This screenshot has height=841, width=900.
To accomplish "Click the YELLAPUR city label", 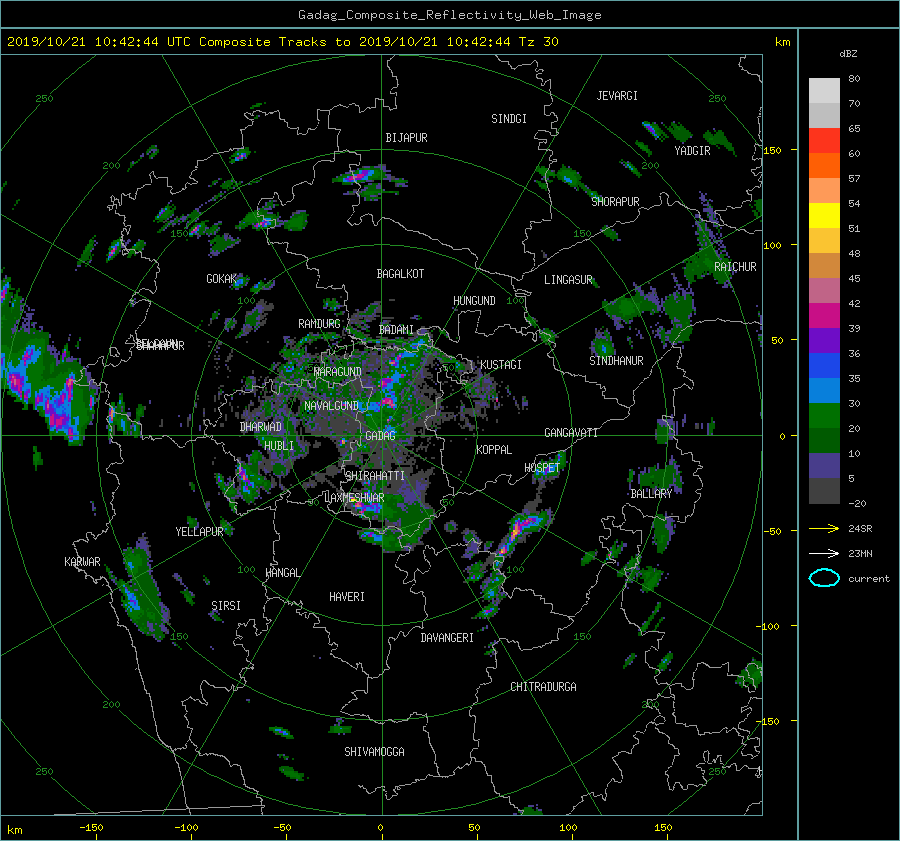I will [x=199, y=532].
